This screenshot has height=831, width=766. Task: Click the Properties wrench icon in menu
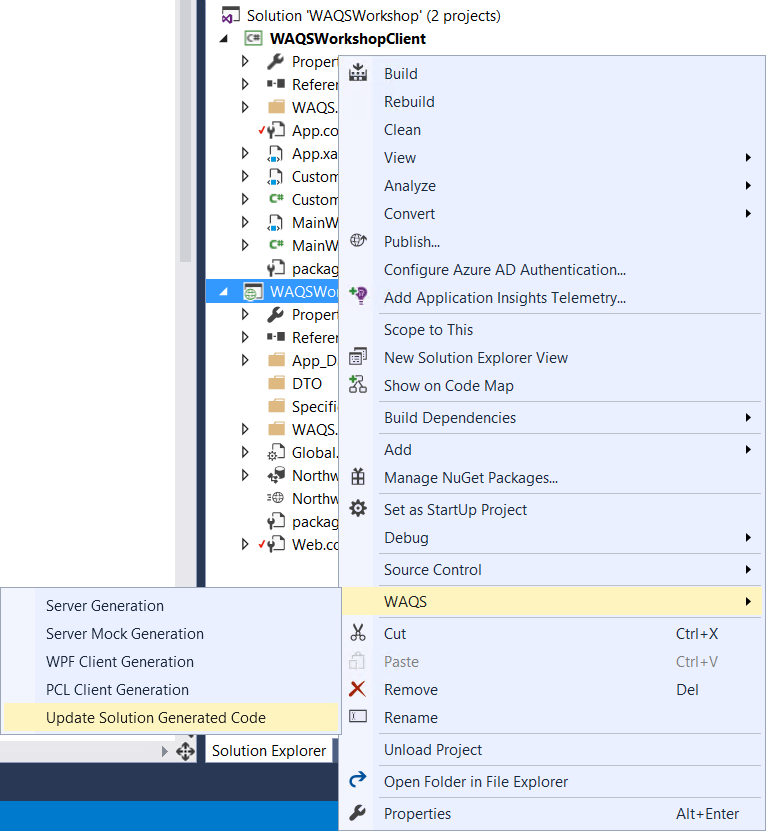click(x=358, y=812)
